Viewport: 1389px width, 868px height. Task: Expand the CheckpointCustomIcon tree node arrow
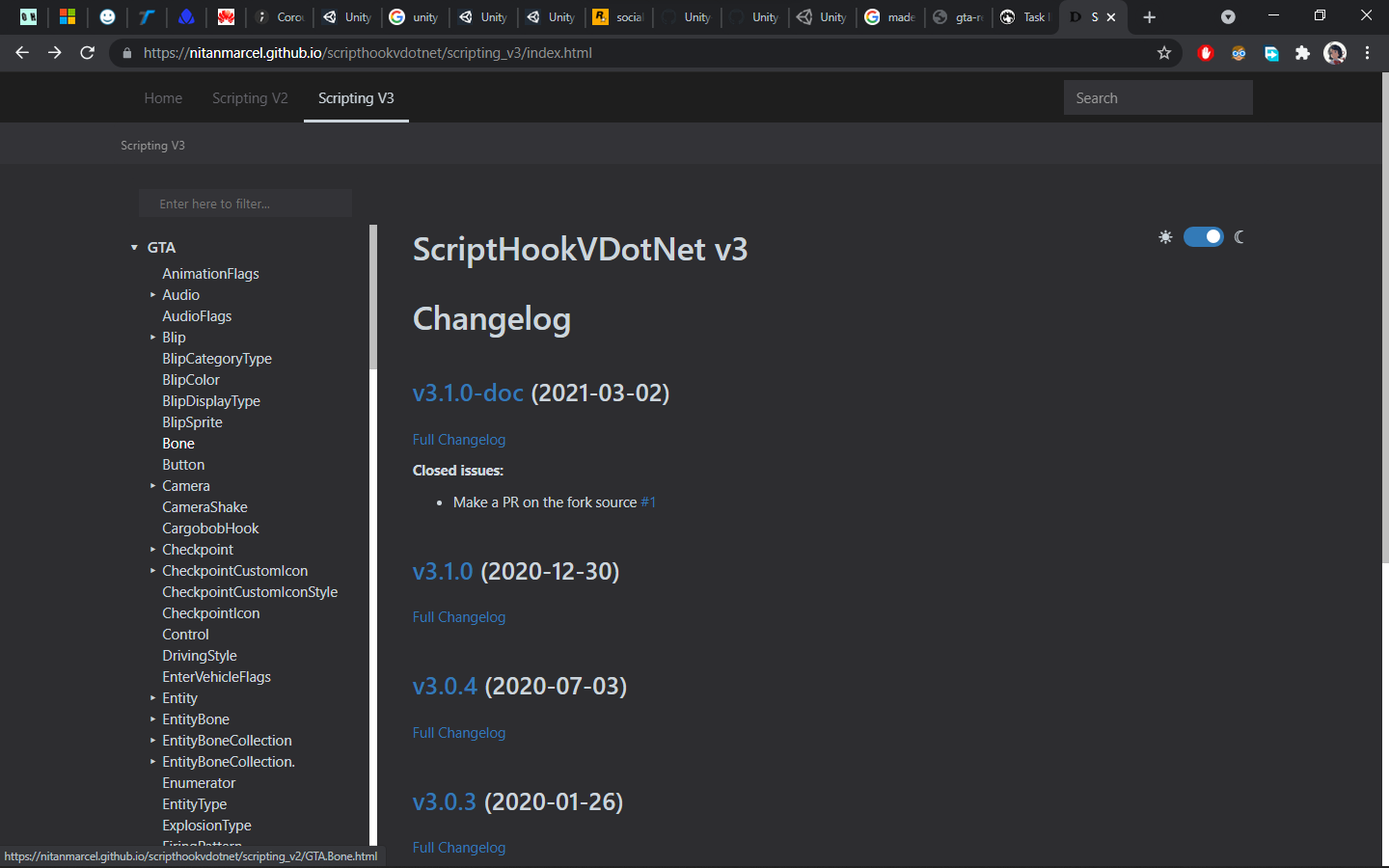152,571
